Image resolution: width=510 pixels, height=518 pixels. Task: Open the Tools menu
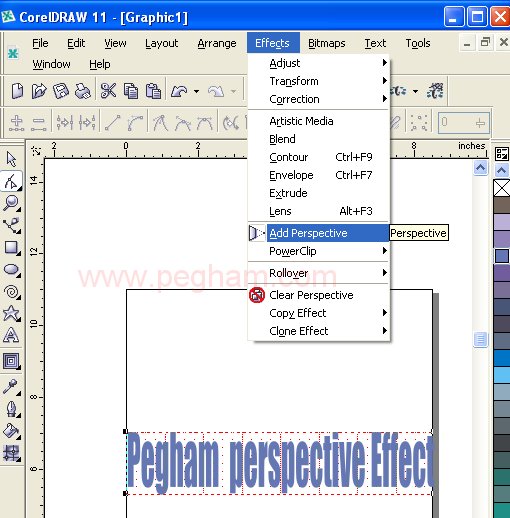[x=418, y=43]
